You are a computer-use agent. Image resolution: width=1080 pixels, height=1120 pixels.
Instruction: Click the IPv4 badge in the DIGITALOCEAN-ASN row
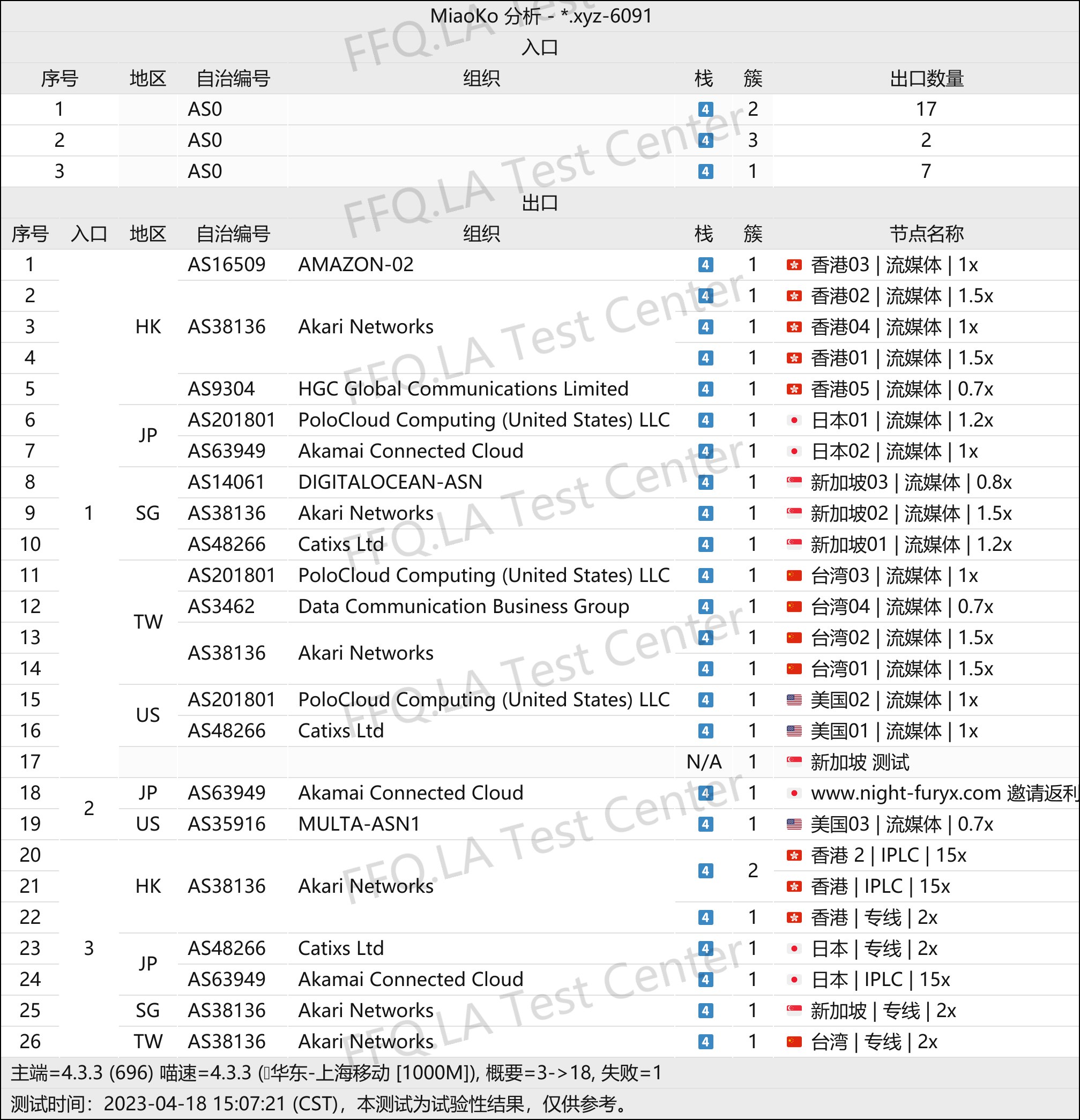(705, 482)
